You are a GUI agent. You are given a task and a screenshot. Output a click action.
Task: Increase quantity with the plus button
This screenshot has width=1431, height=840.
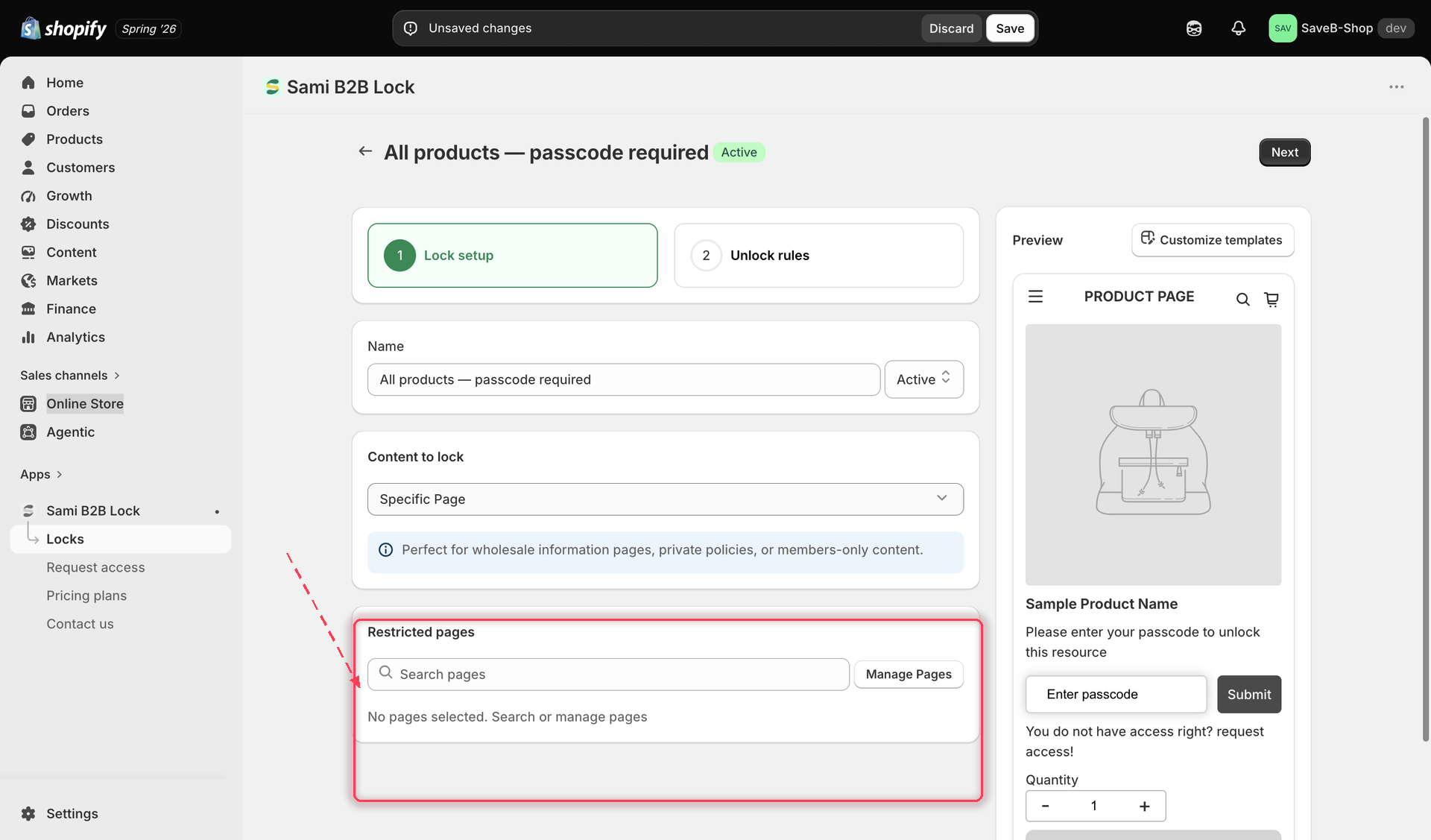click(1144, 806)
